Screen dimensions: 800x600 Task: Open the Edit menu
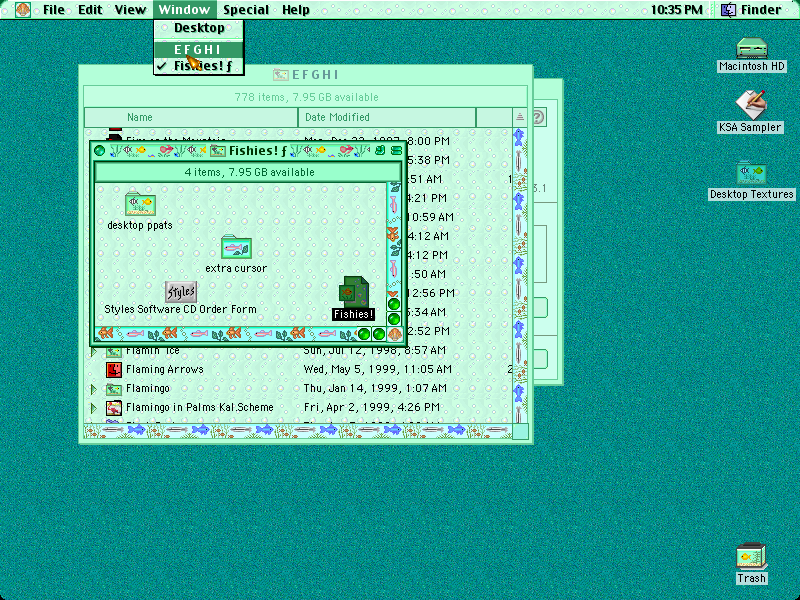point(90,9)
